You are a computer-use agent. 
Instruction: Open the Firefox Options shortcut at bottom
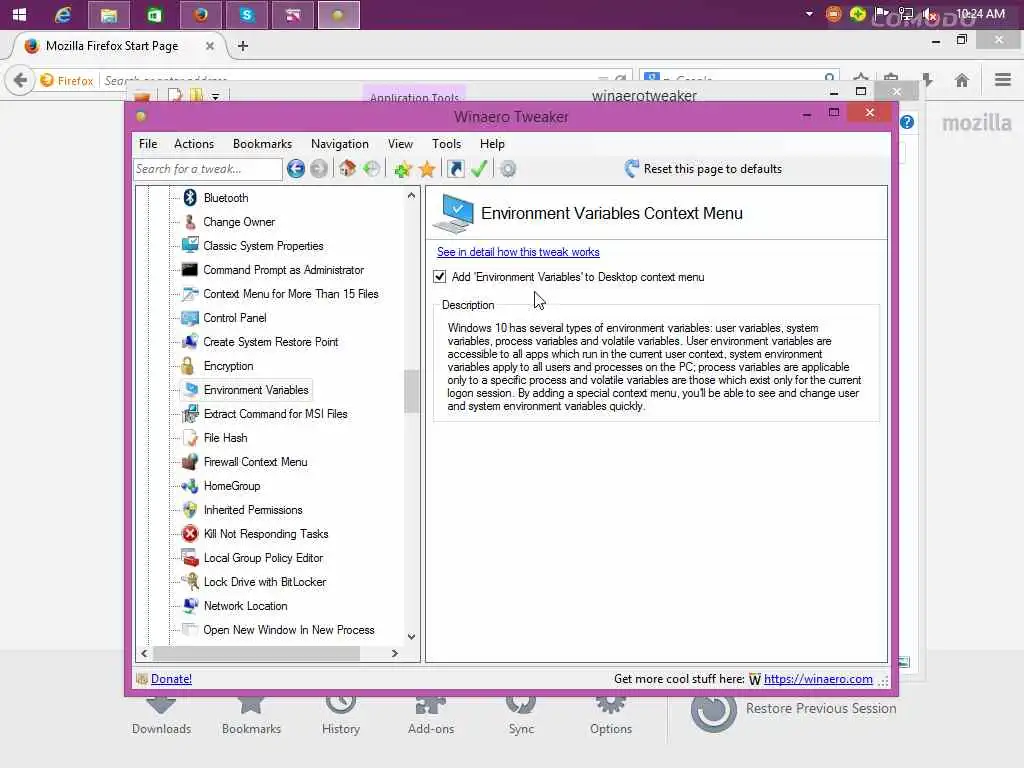click(x=611, y=717)
